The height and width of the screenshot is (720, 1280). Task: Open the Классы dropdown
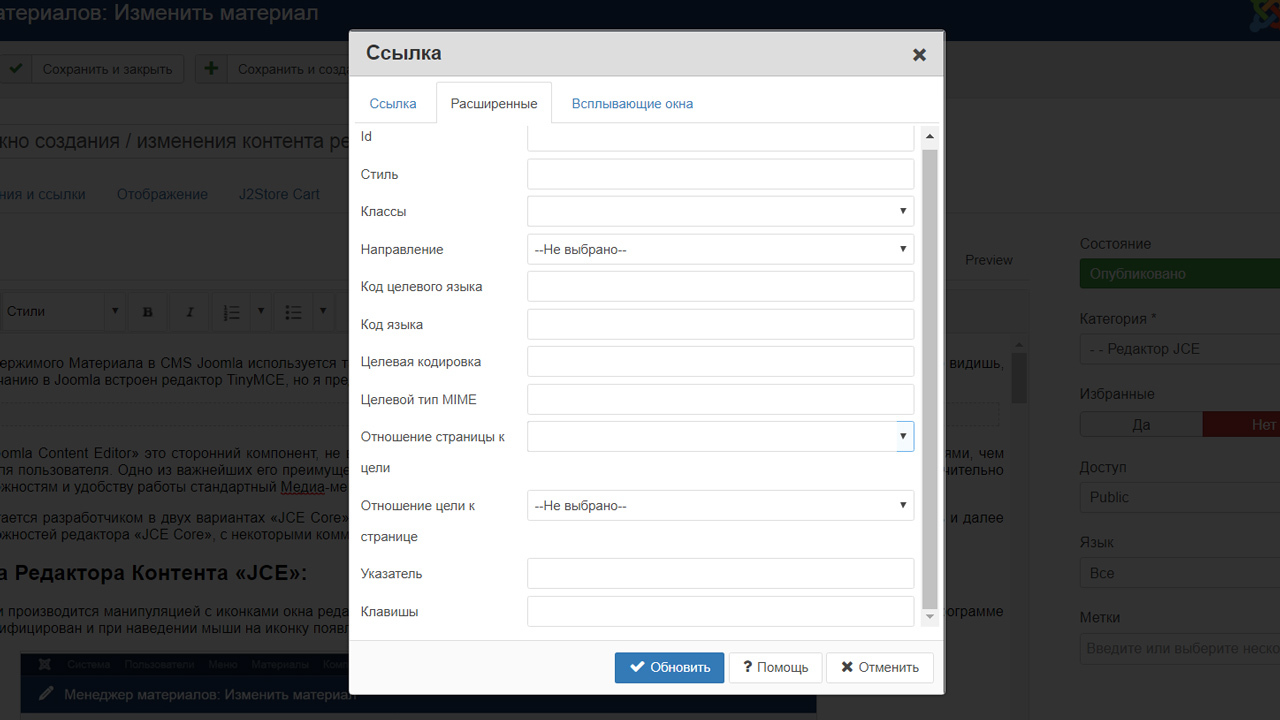point(721,211)
